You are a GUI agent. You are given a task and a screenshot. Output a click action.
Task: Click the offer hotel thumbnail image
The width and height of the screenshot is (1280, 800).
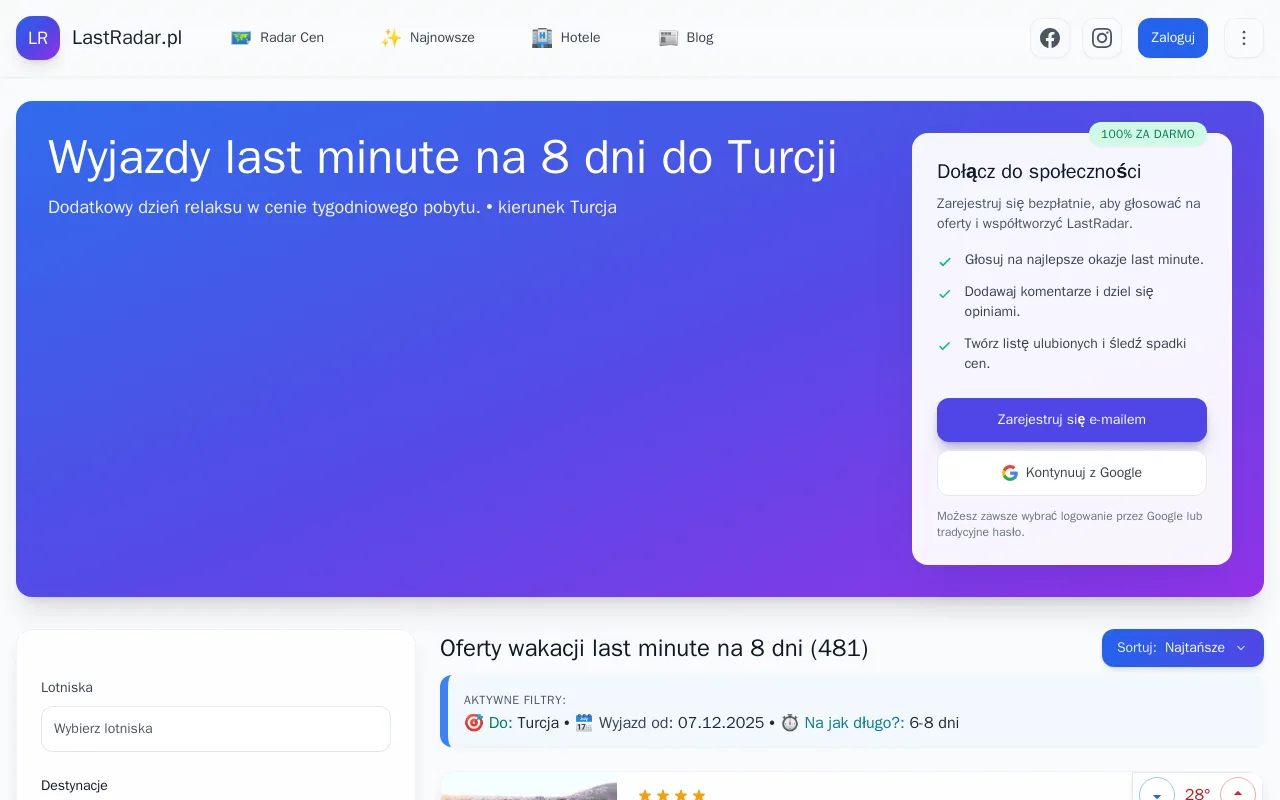click(x=529, y=790)
